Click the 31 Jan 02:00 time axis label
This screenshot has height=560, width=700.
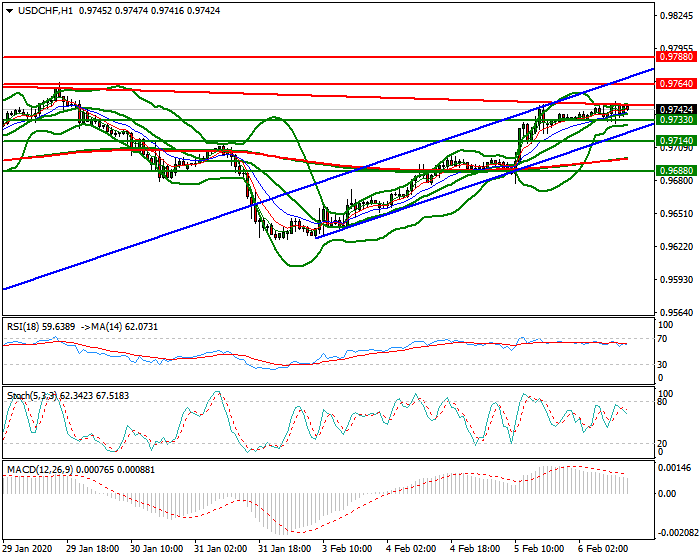pyautogui.click(x=221, y=548)
